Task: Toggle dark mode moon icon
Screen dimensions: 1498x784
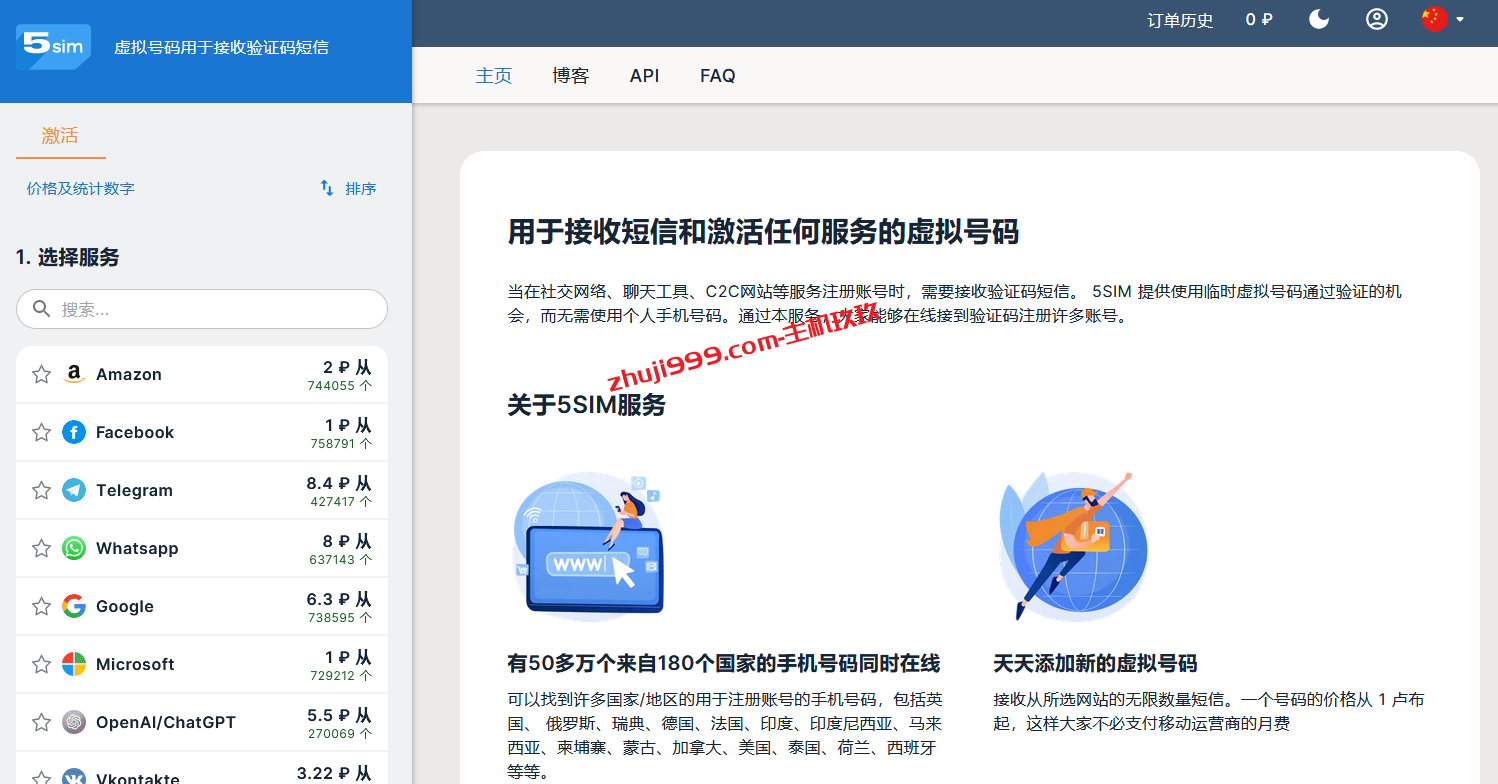Action: pos(1319,19)
